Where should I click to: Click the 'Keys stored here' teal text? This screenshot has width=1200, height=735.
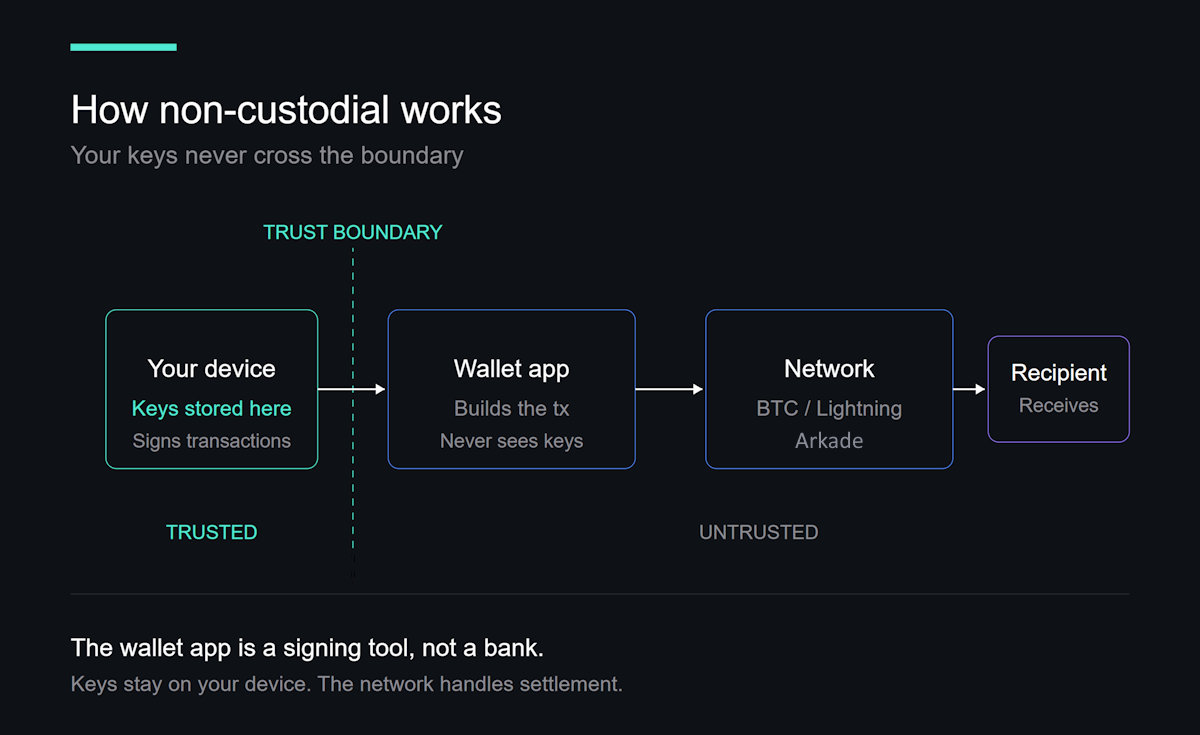coord(211,408)
